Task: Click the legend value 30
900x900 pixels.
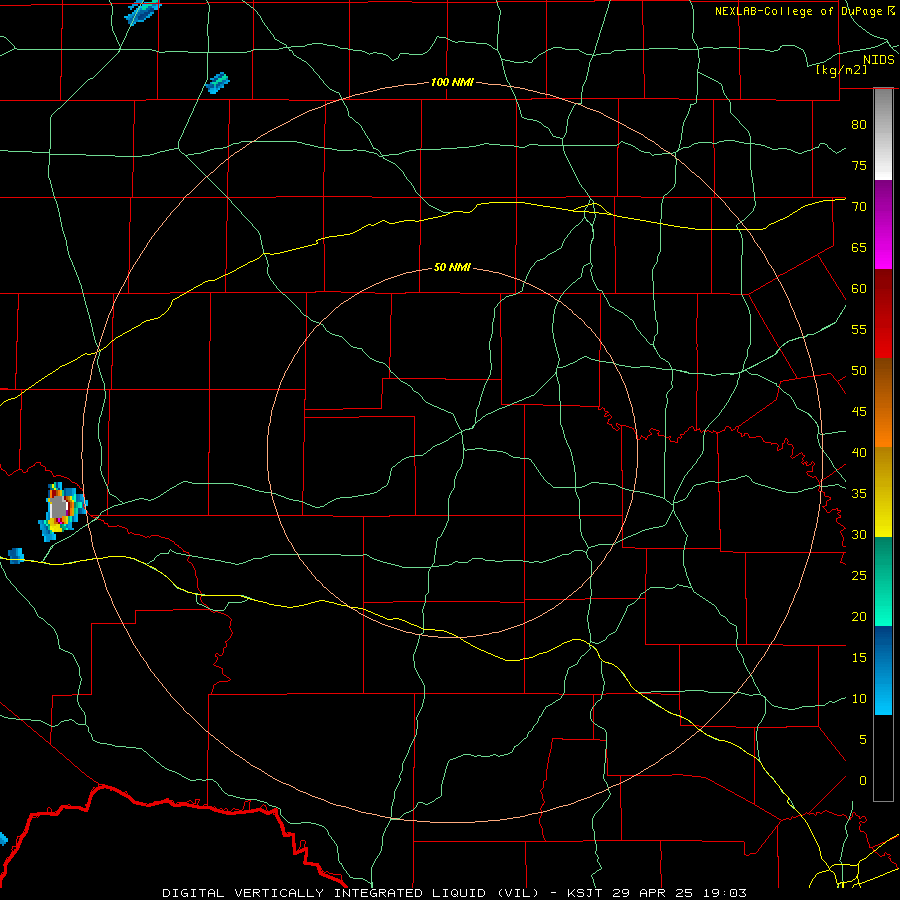Action: 859,535
